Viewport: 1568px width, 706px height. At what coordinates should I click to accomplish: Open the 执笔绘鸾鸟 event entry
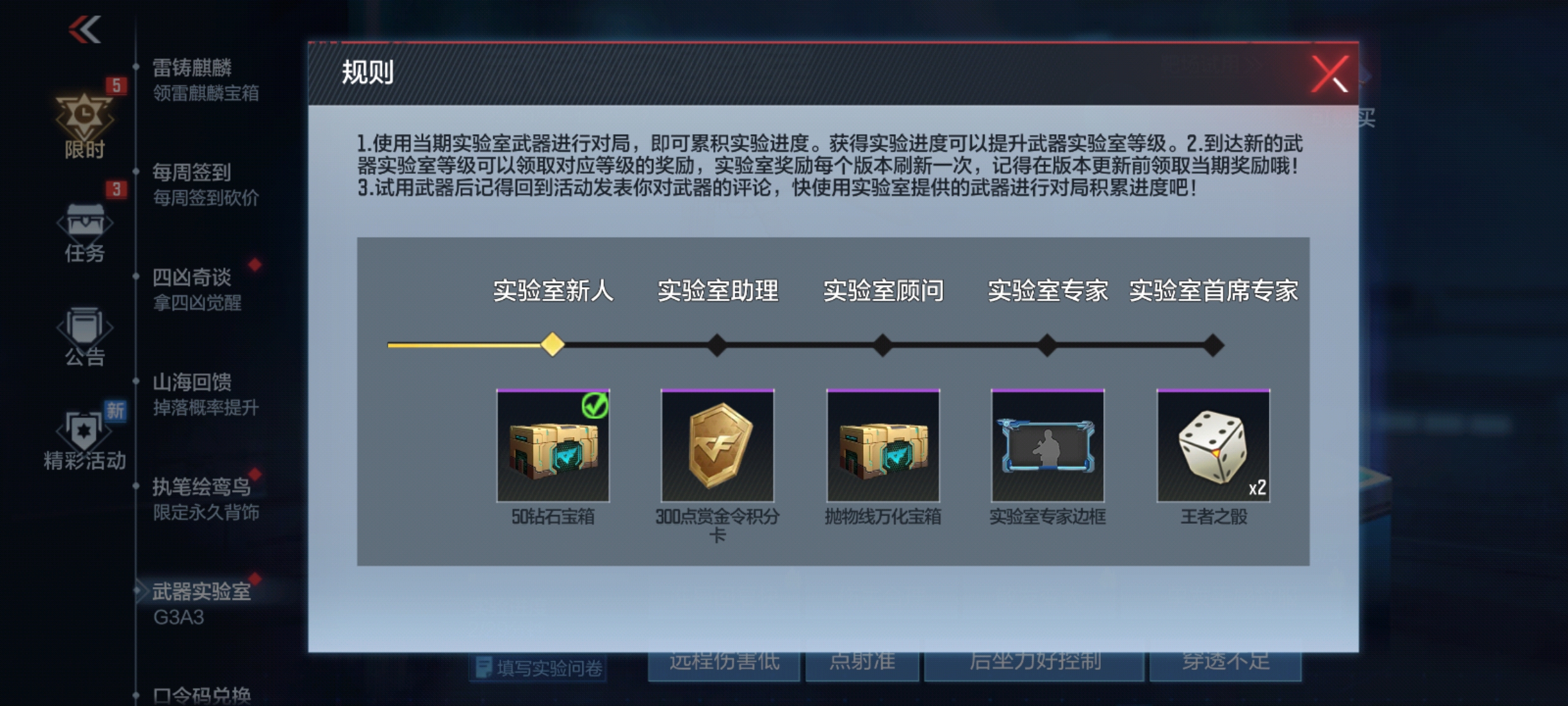(205, 499)
